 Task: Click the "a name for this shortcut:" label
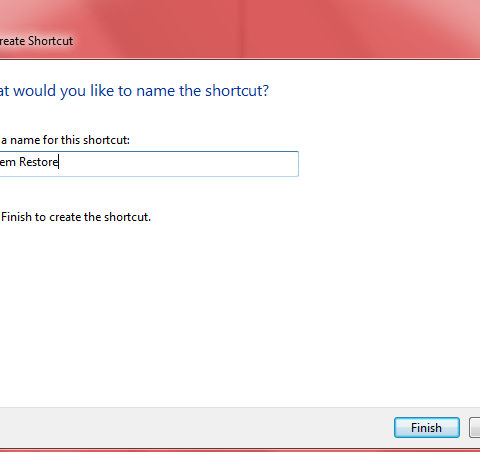[x=65, y=140]
